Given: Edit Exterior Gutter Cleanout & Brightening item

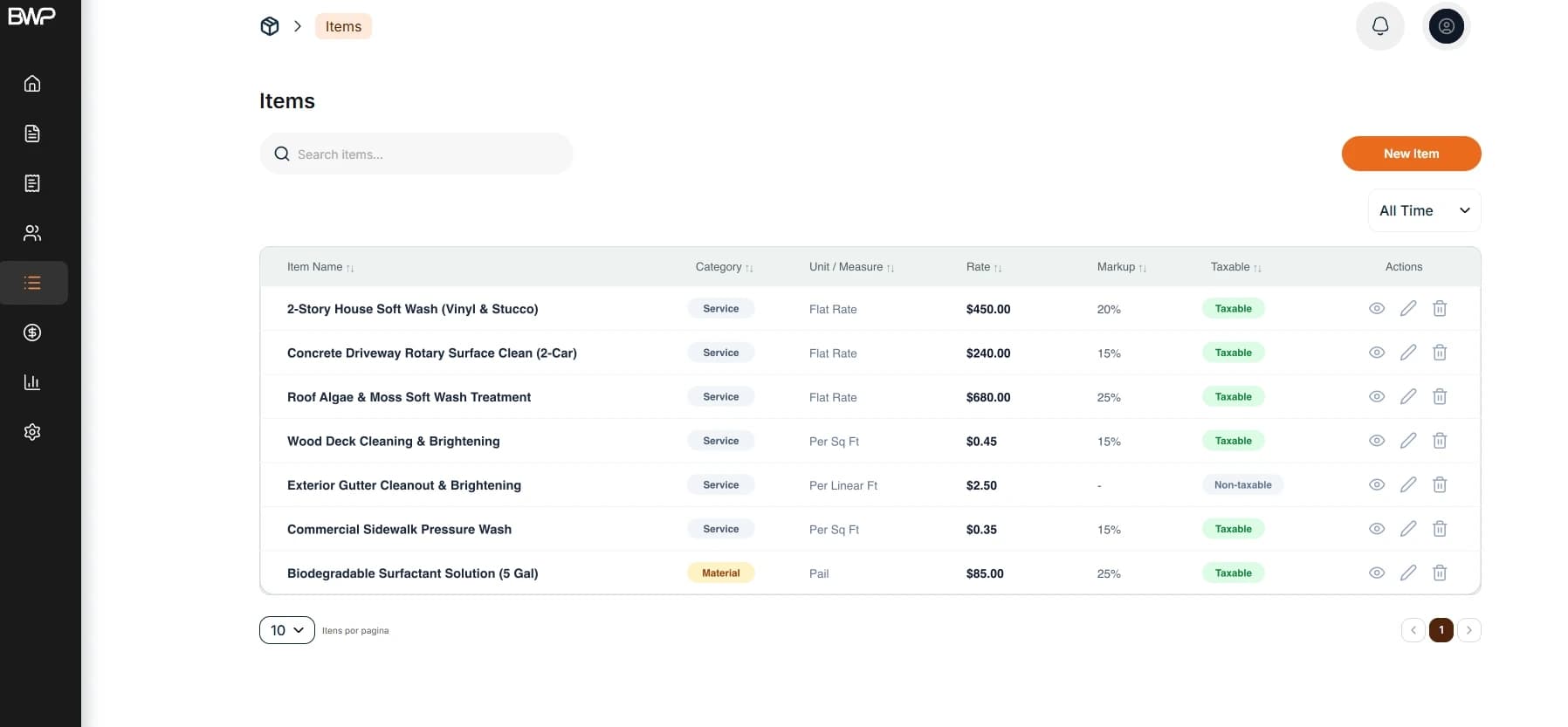Looking at the screenshot, I should tap(1408, 484).
